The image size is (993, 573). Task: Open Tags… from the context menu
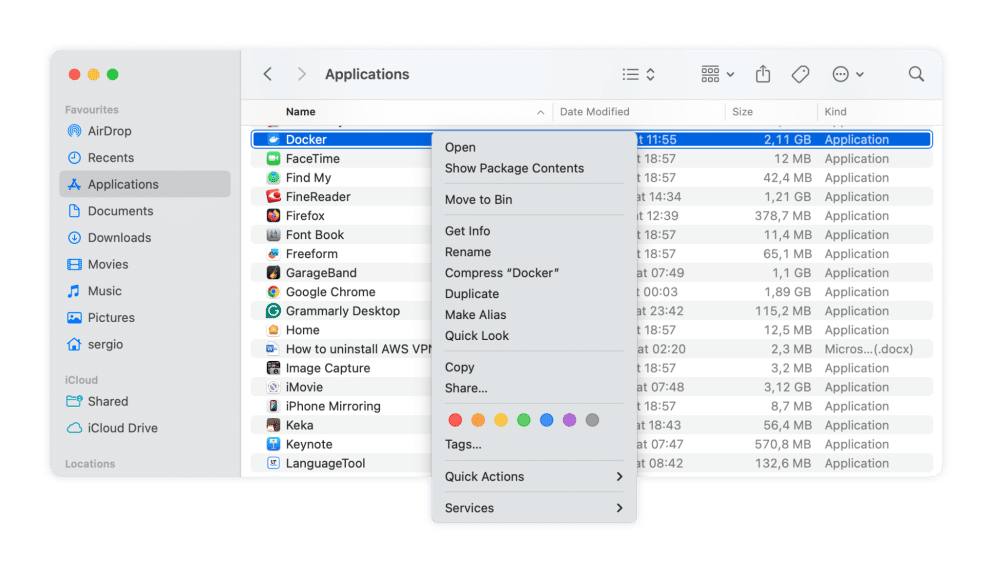click(x=534, y=444)
